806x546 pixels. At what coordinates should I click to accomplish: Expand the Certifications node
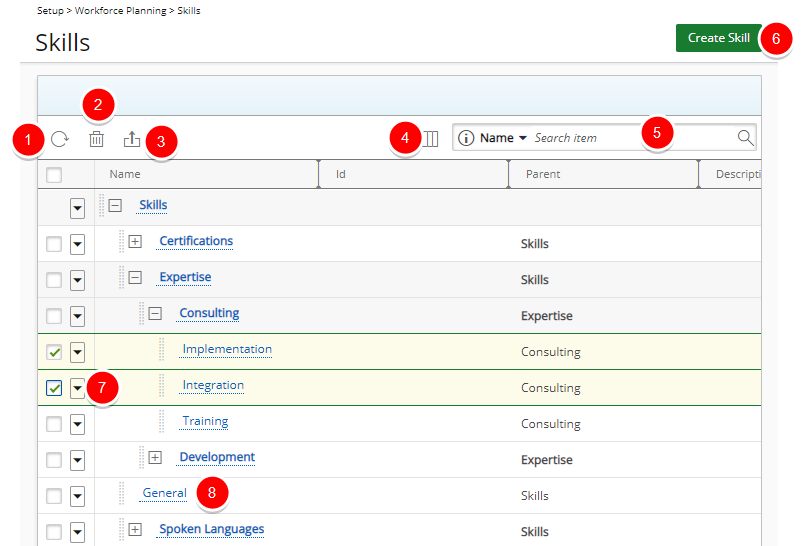(x=135, y=242)
